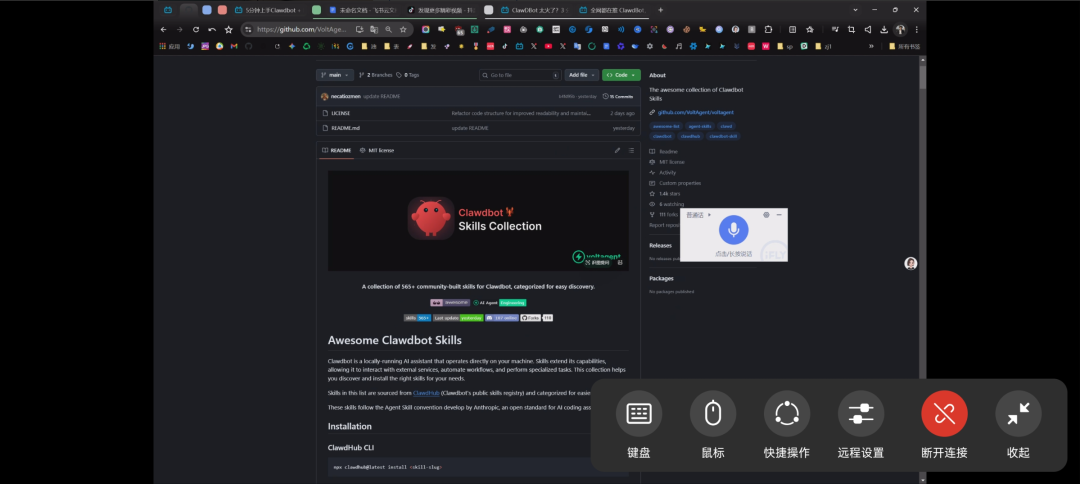Open the browser profile avatar

(x=900, y=30)
